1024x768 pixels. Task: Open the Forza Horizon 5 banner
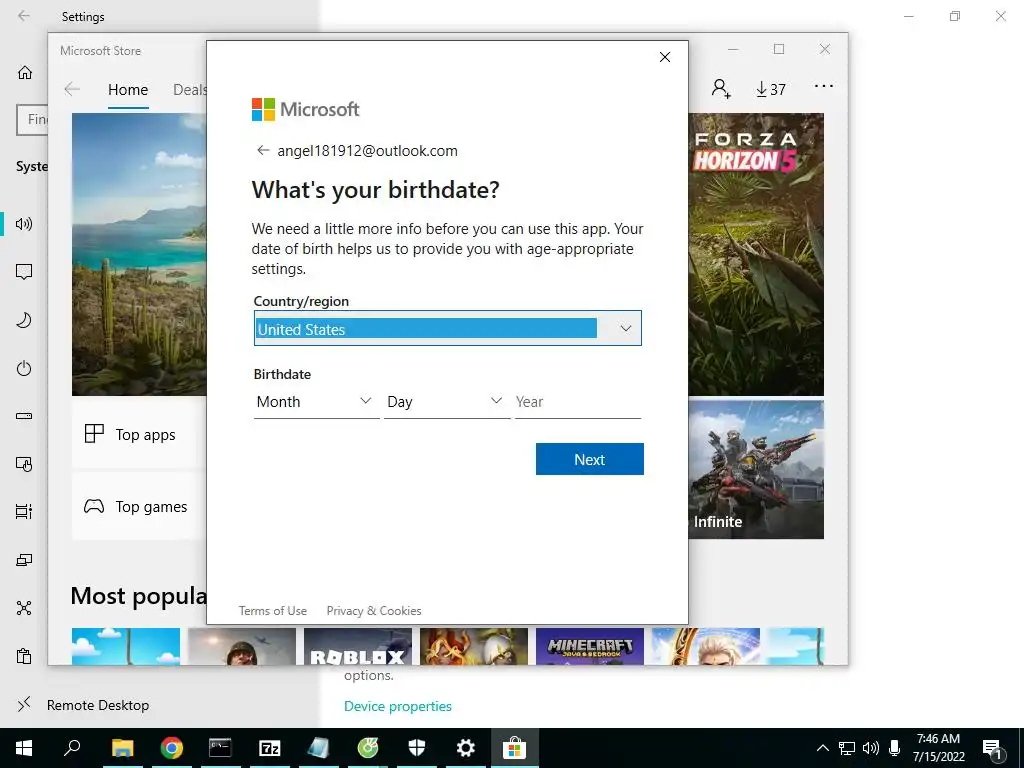click(756, 254)
